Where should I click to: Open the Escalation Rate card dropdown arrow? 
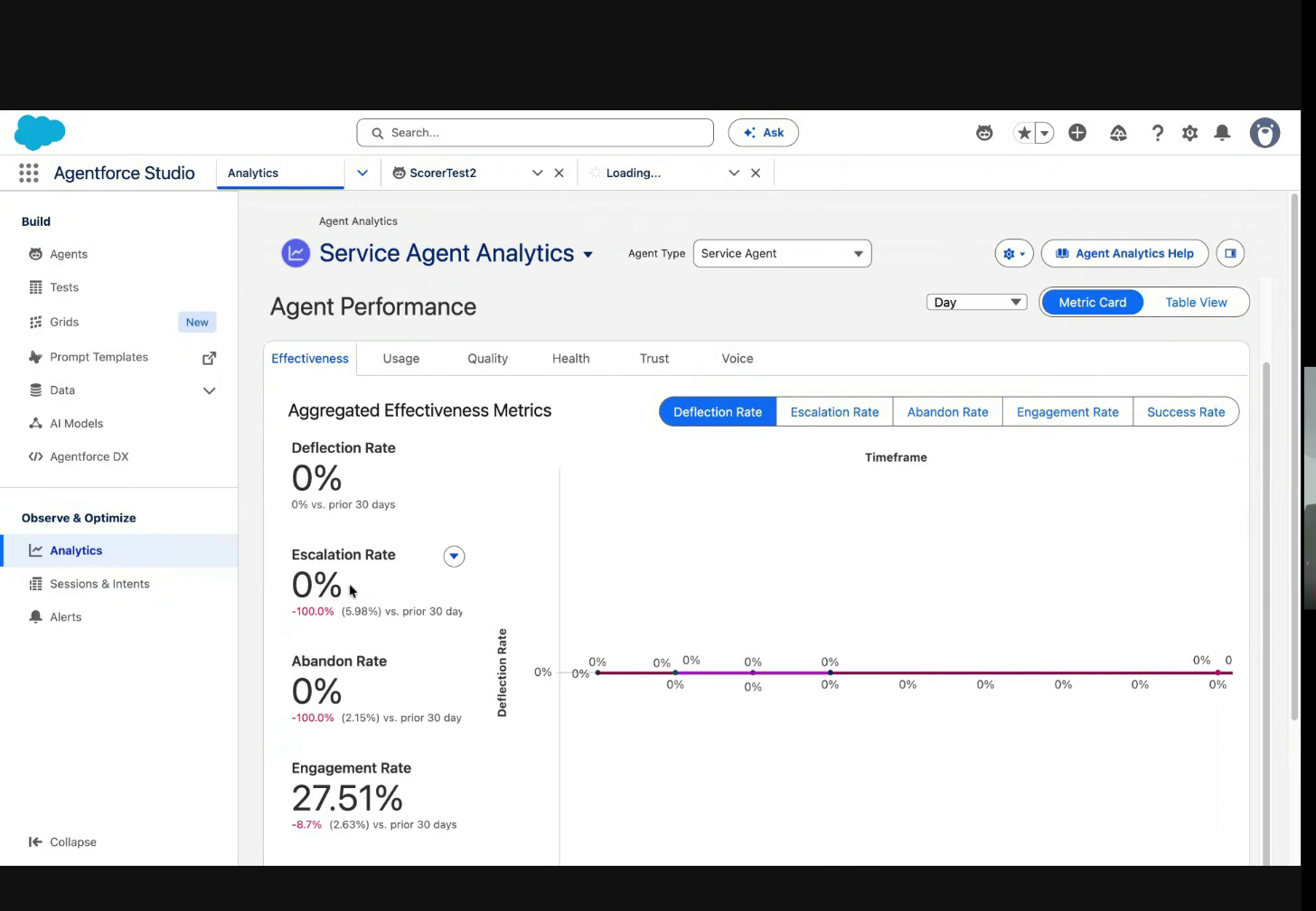pyautogui.click(x=454, y=557)
